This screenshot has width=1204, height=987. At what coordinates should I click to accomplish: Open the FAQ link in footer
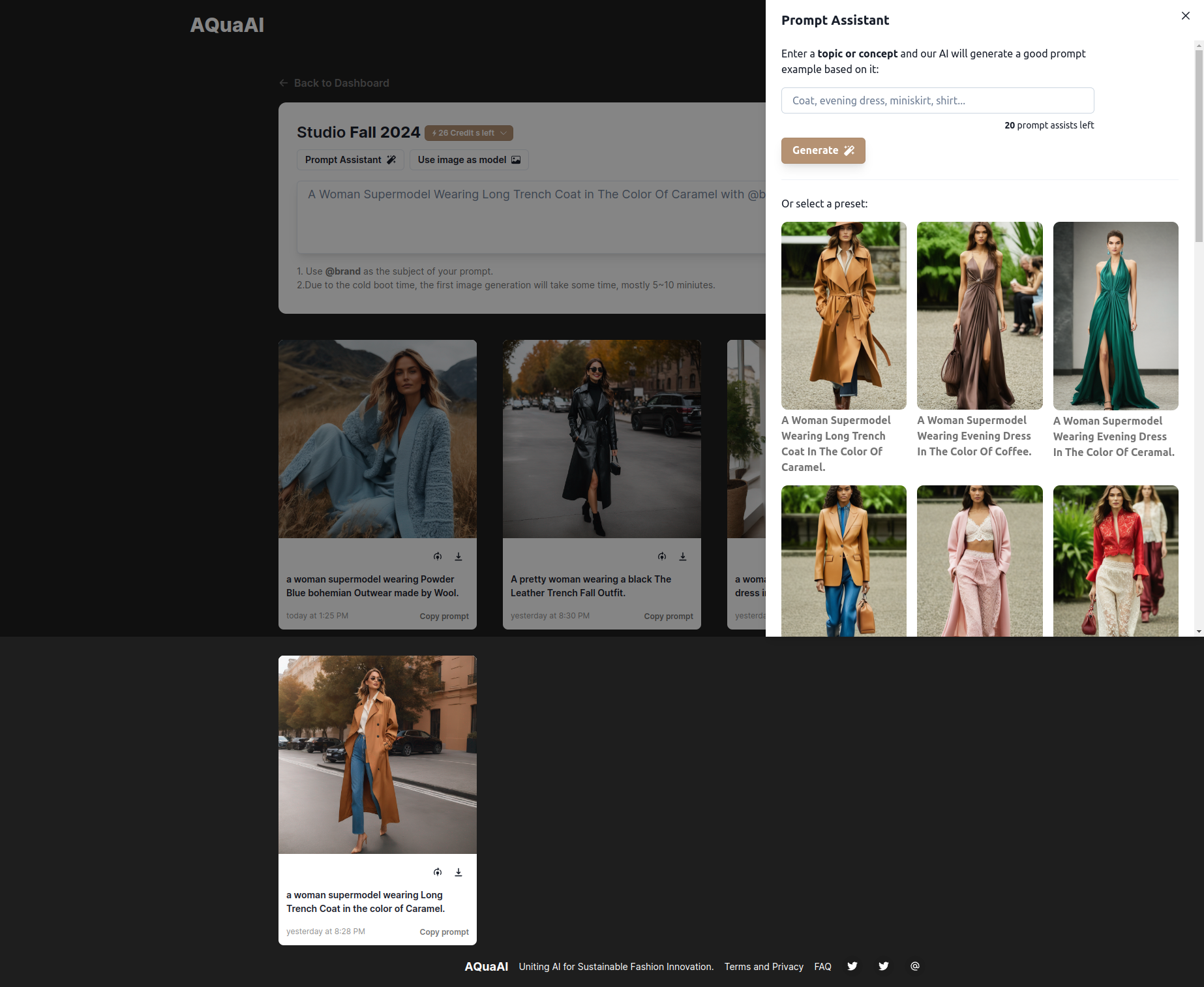pyautogui.click(x=822, y=967)
